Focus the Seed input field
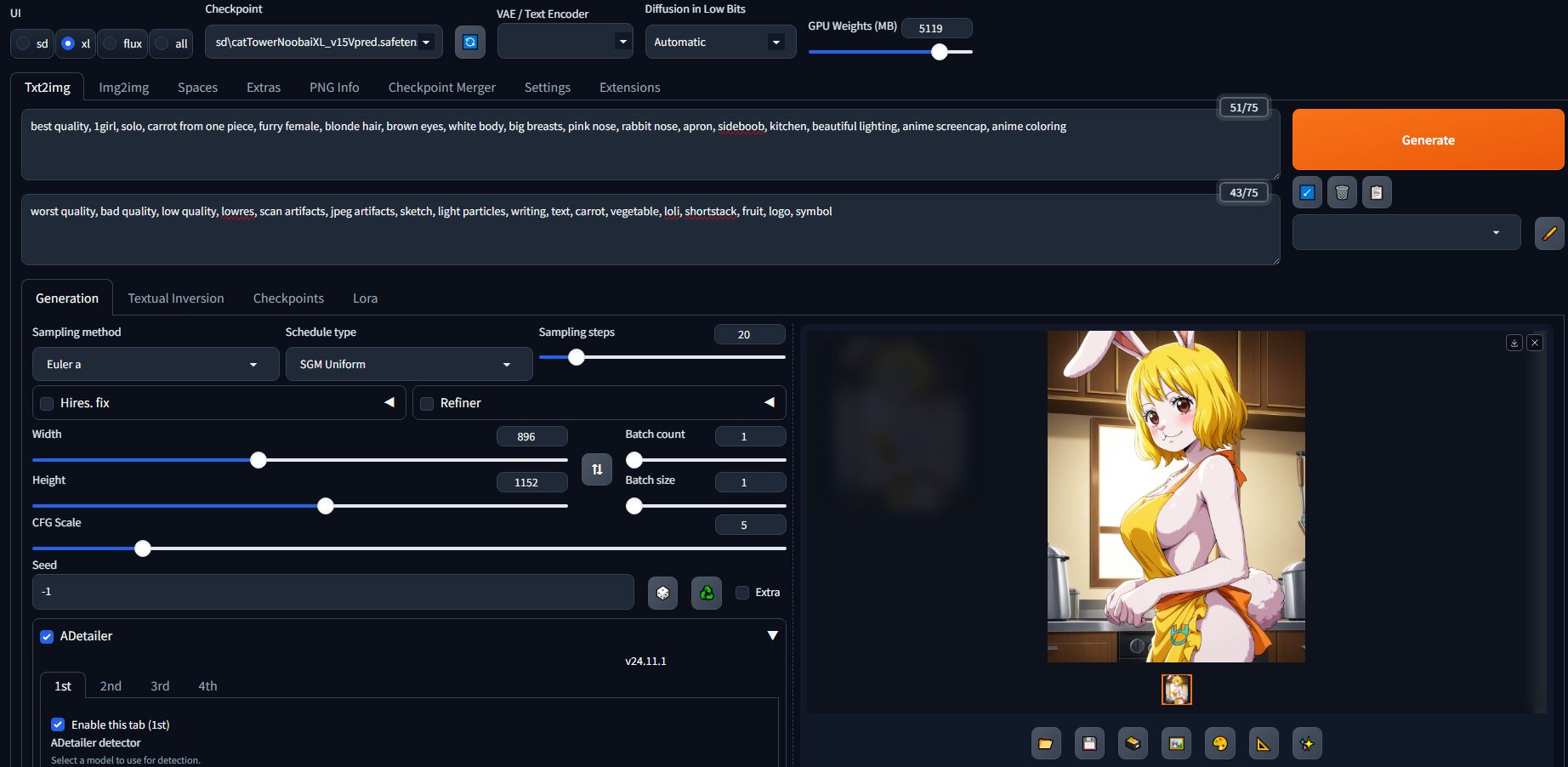 (333, 592)
